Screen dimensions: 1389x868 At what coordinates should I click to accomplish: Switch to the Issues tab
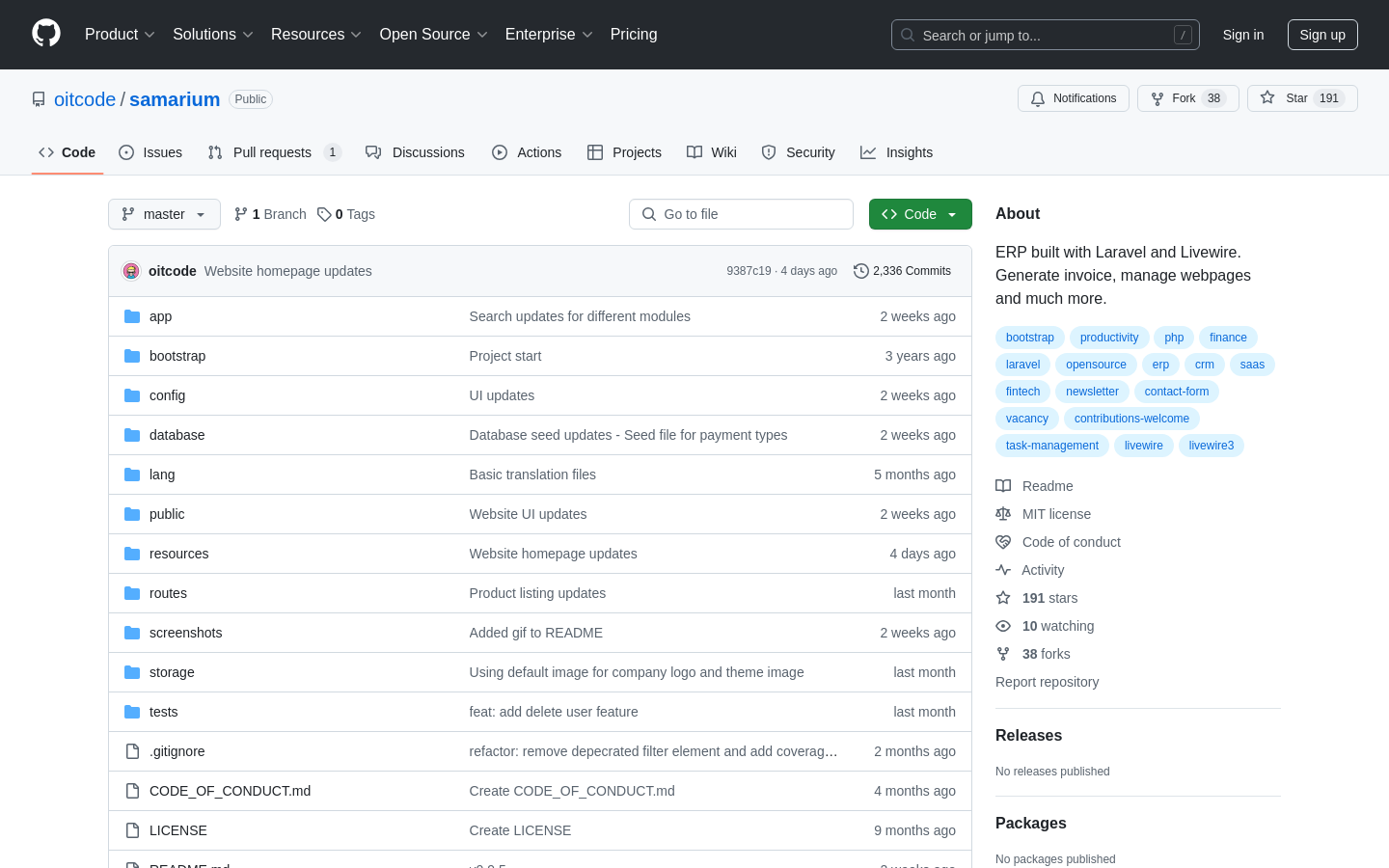click(150, 152)
